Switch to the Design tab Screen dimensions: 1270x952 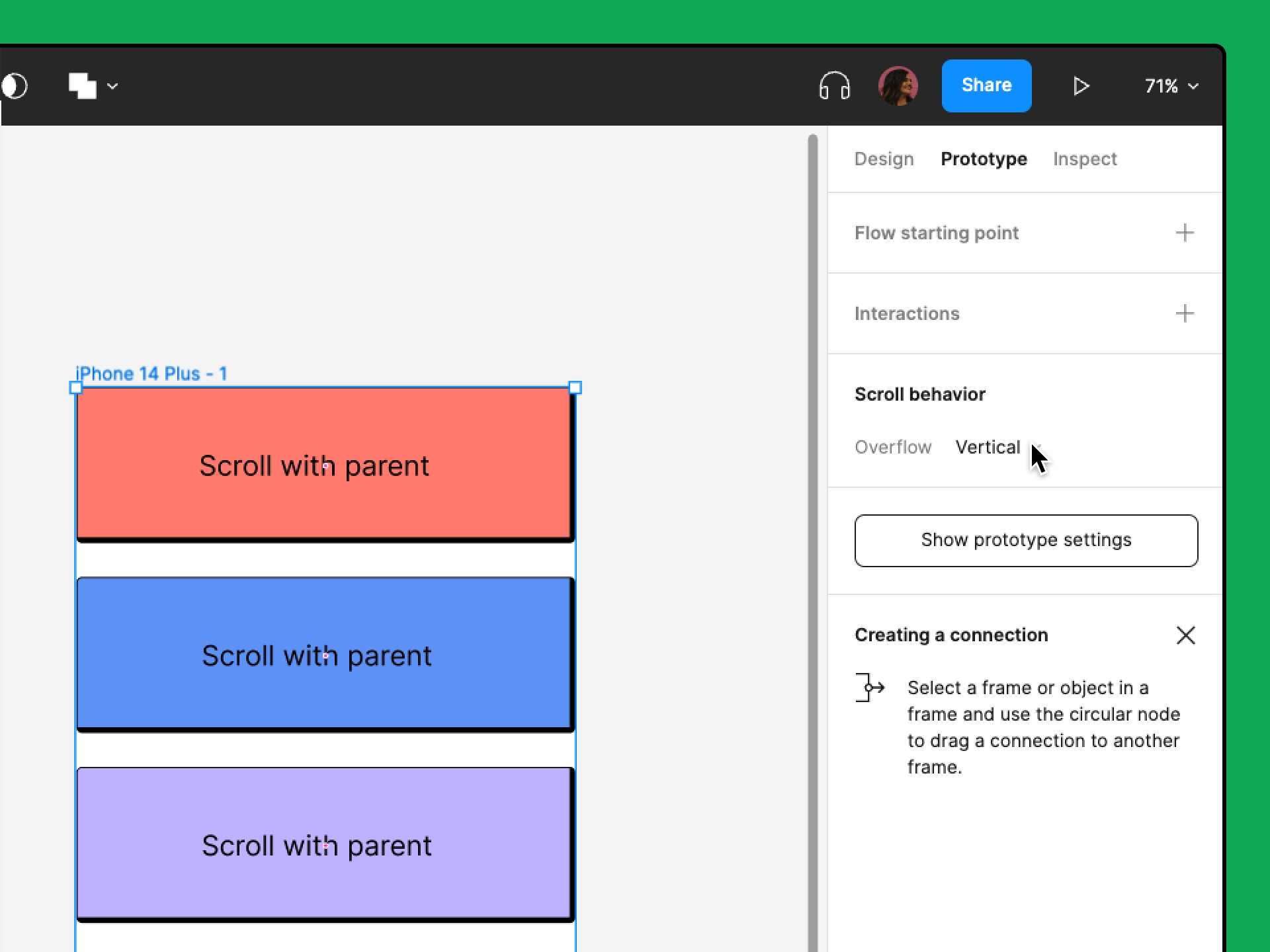(884, 158)
